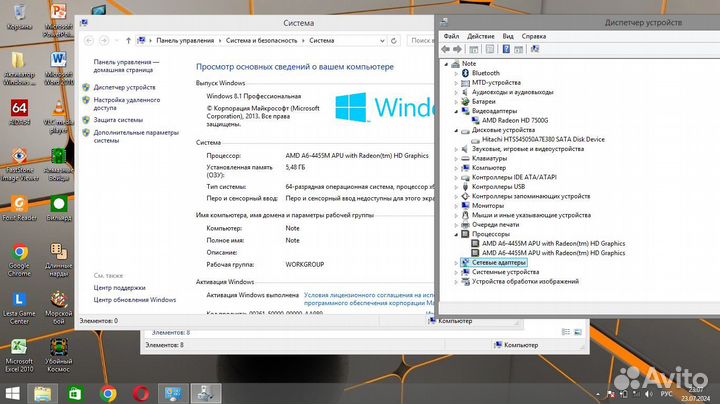Open the Windows Store taskbar icon
Screen dimensions: 720x404
(x=76, y=392)
